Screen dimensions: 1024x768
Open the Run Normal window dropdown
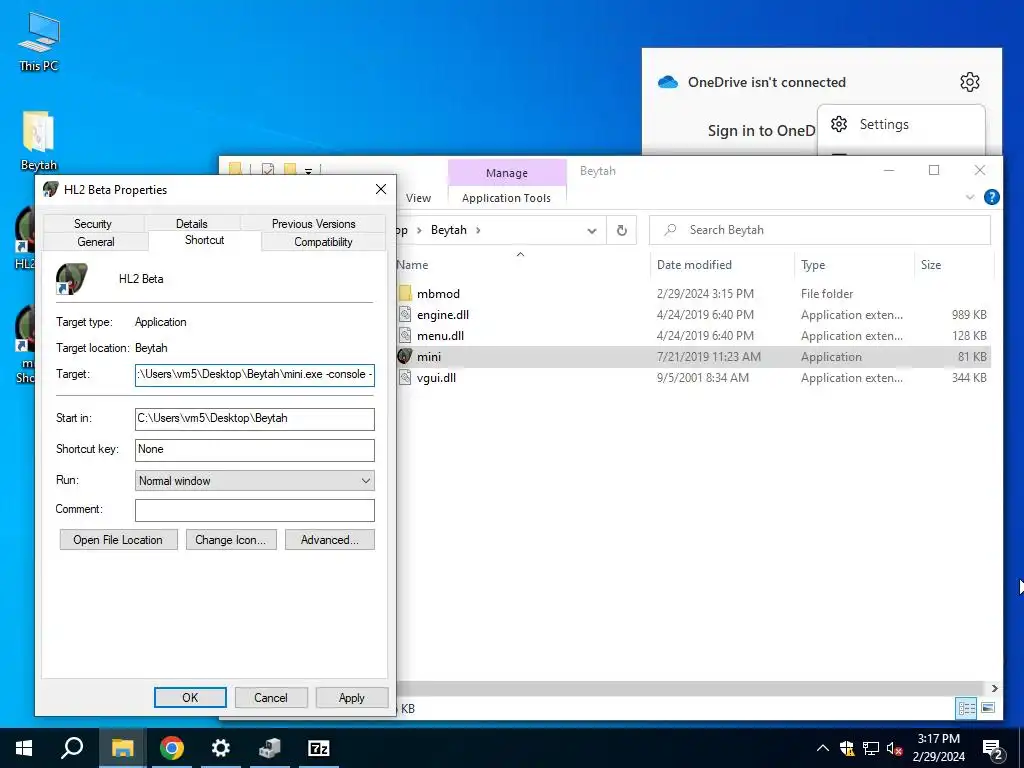click(255, 481)
